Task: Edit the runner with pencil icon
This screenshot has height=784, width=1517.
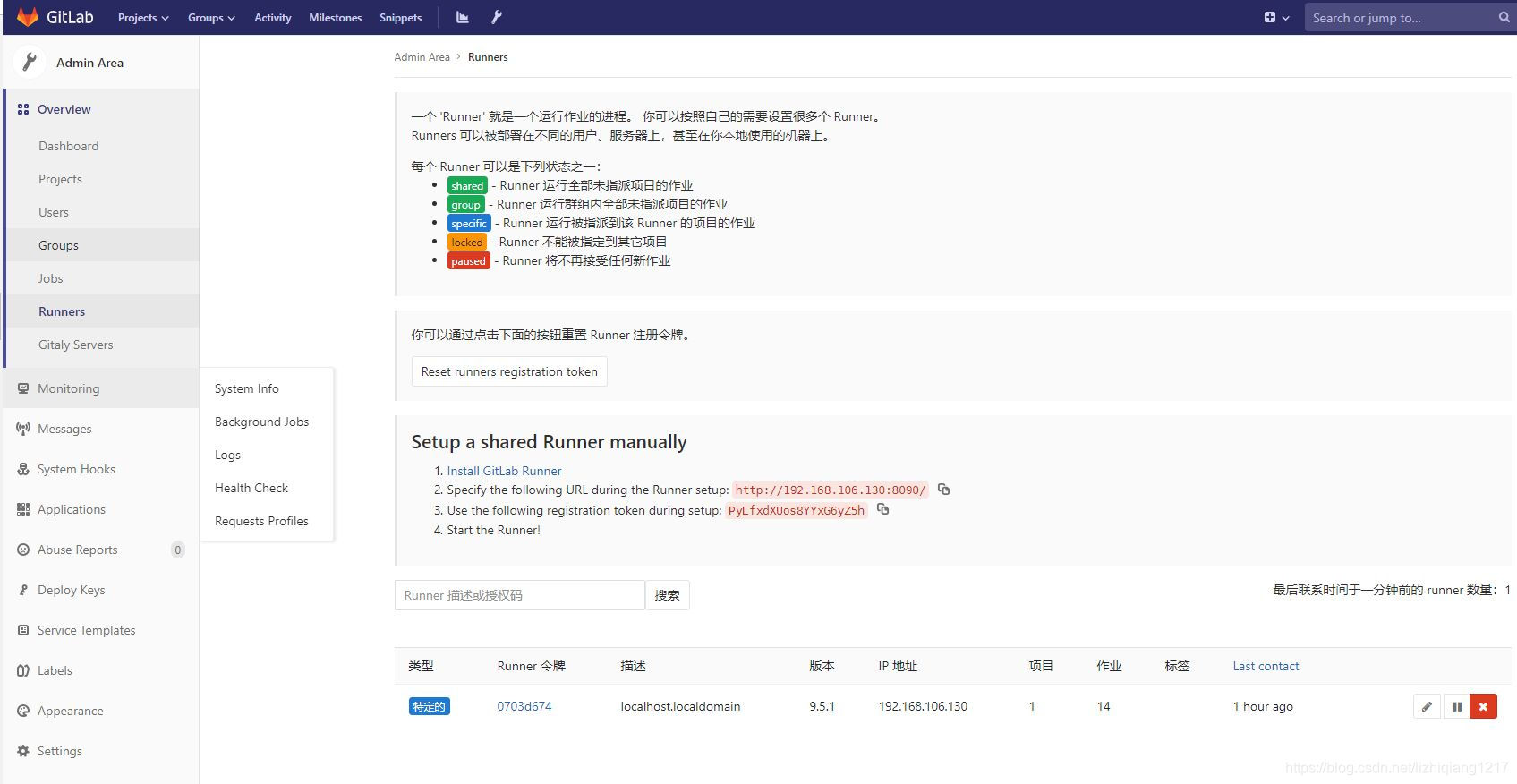Action: click(x=1427, y=706)
